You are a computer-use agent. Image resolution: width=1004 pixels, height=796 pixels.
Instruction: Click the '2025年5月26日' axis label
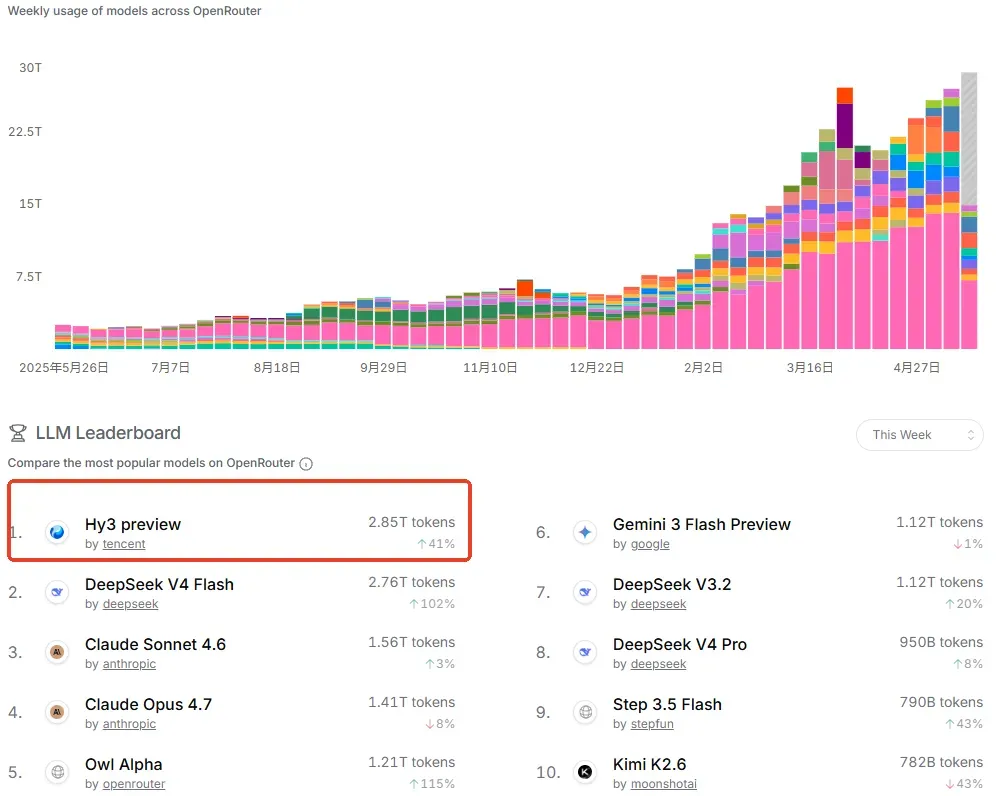63,368
